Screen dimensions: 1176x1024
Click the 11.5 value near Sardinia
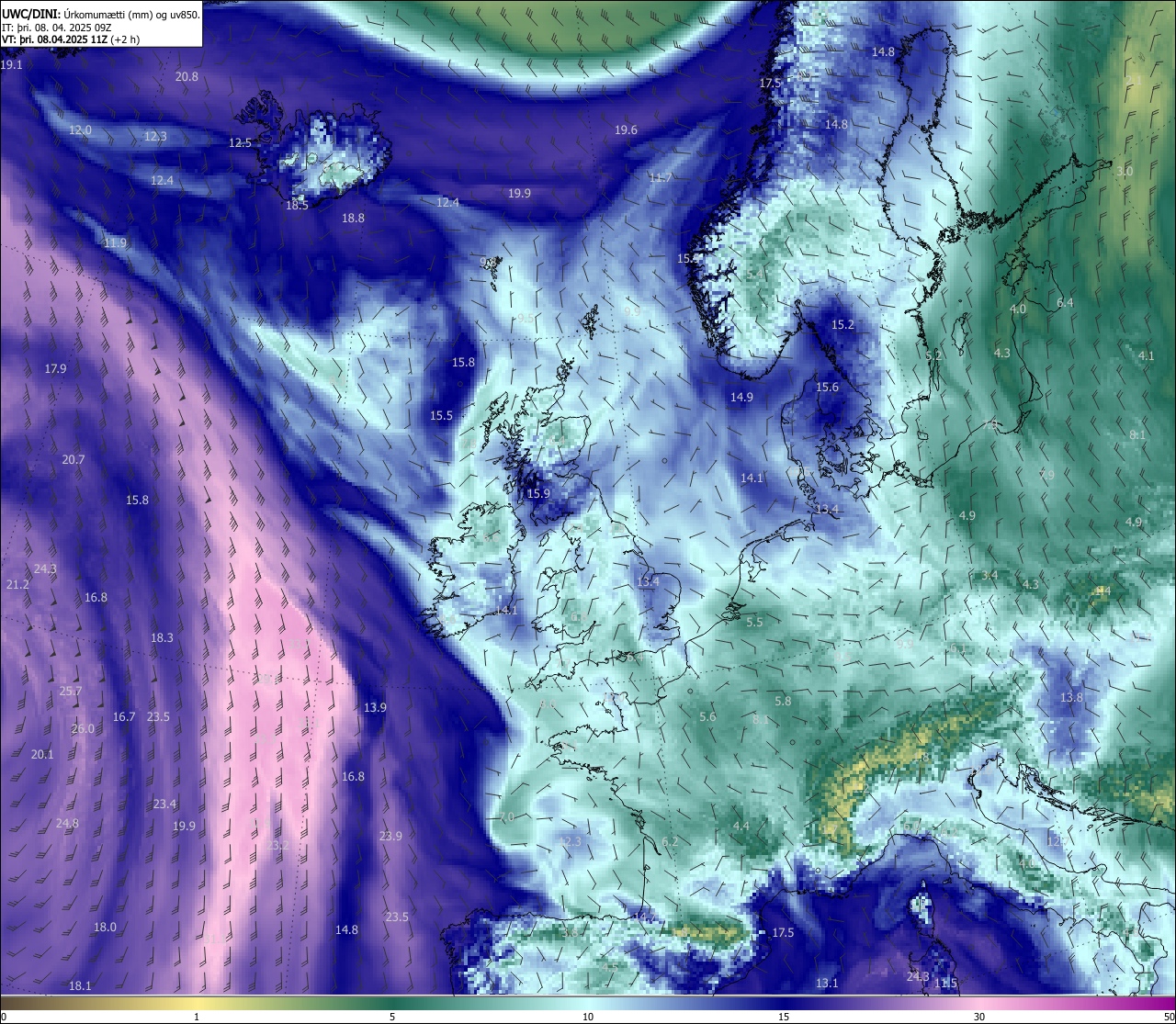tap(945, 984)
